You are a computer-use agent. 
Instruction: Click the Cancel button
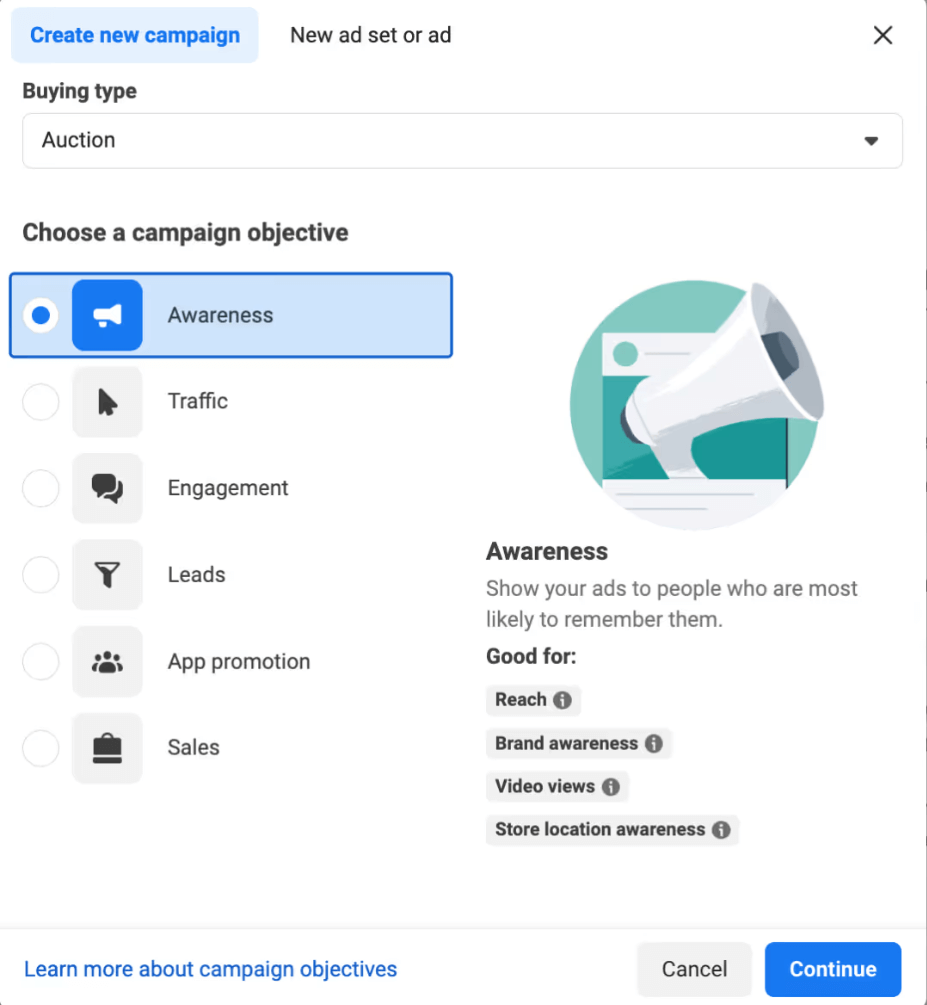pos(694,968)
